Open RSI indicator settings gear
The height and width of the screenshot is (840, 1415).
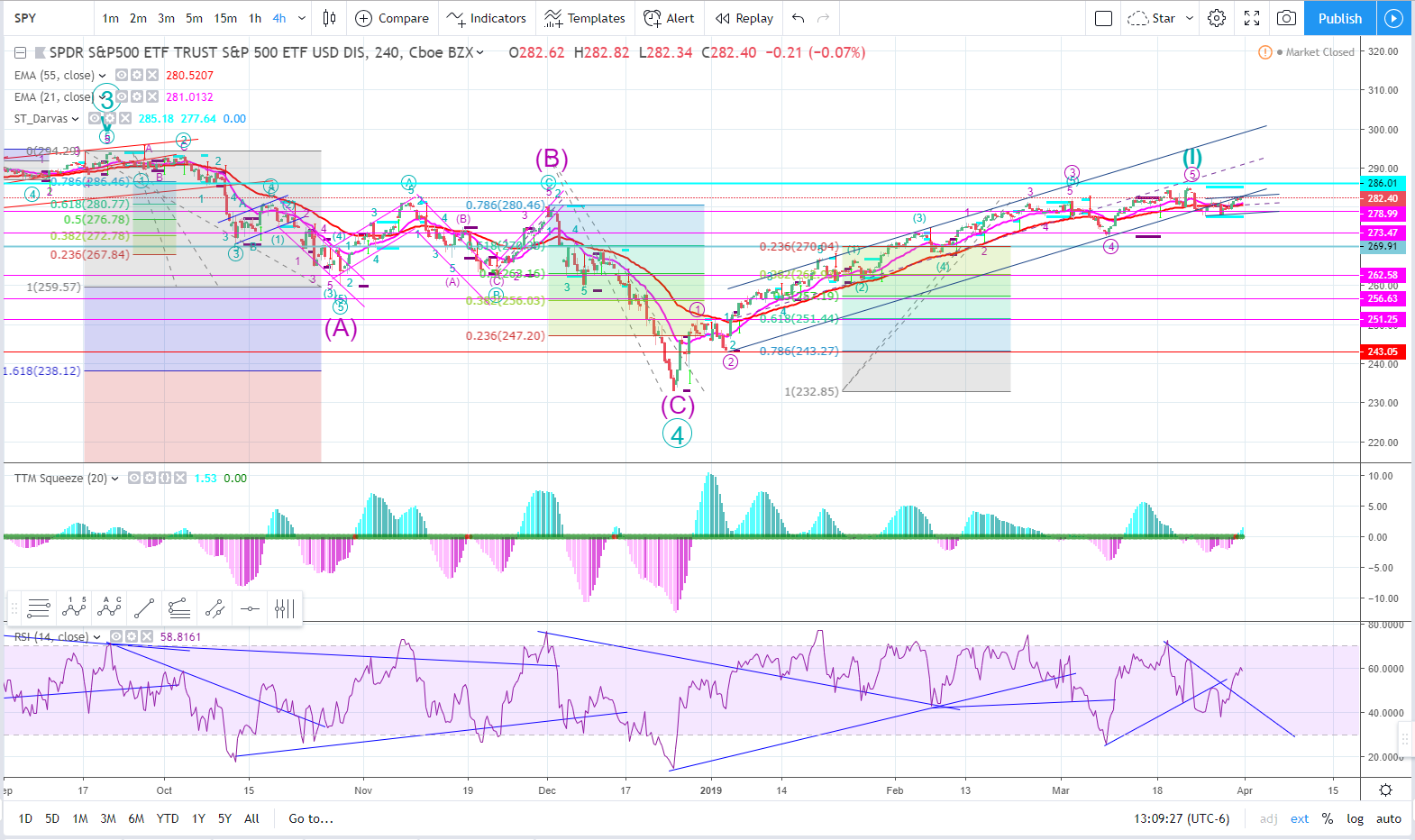point(131,636)
